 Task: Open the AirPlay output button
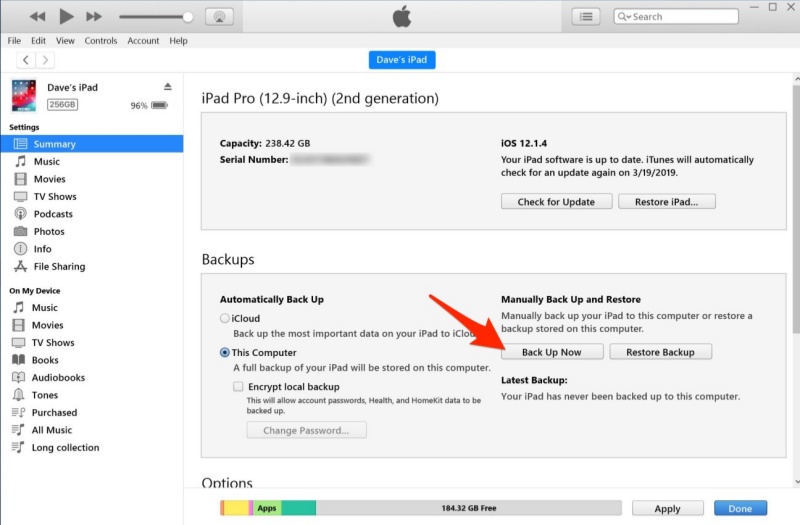219,17
